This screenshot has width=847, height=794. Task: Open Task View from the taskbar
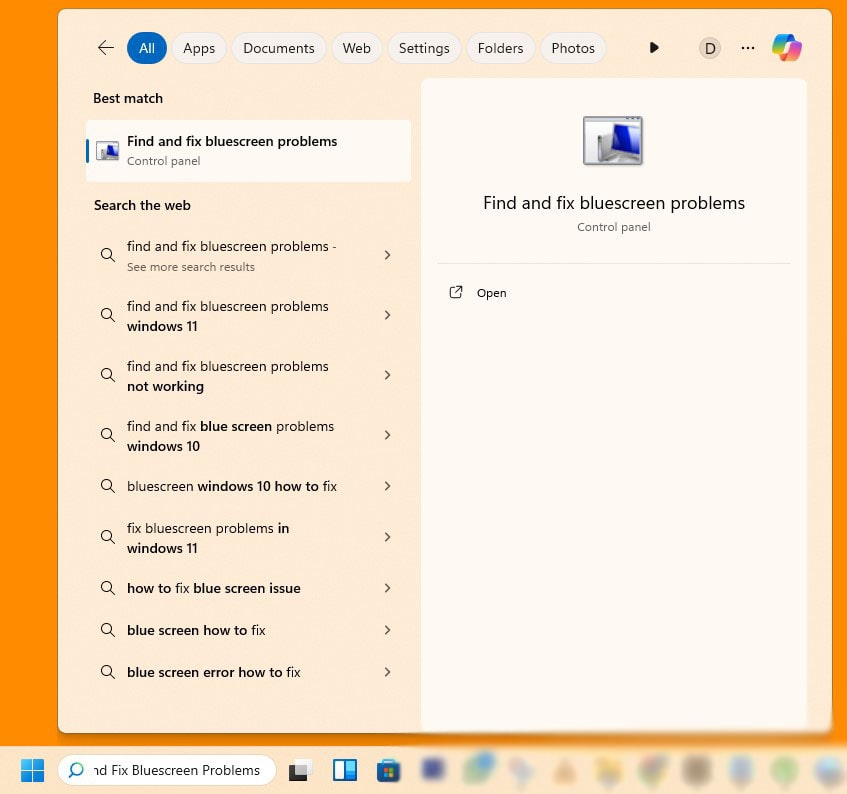point(300,770)
